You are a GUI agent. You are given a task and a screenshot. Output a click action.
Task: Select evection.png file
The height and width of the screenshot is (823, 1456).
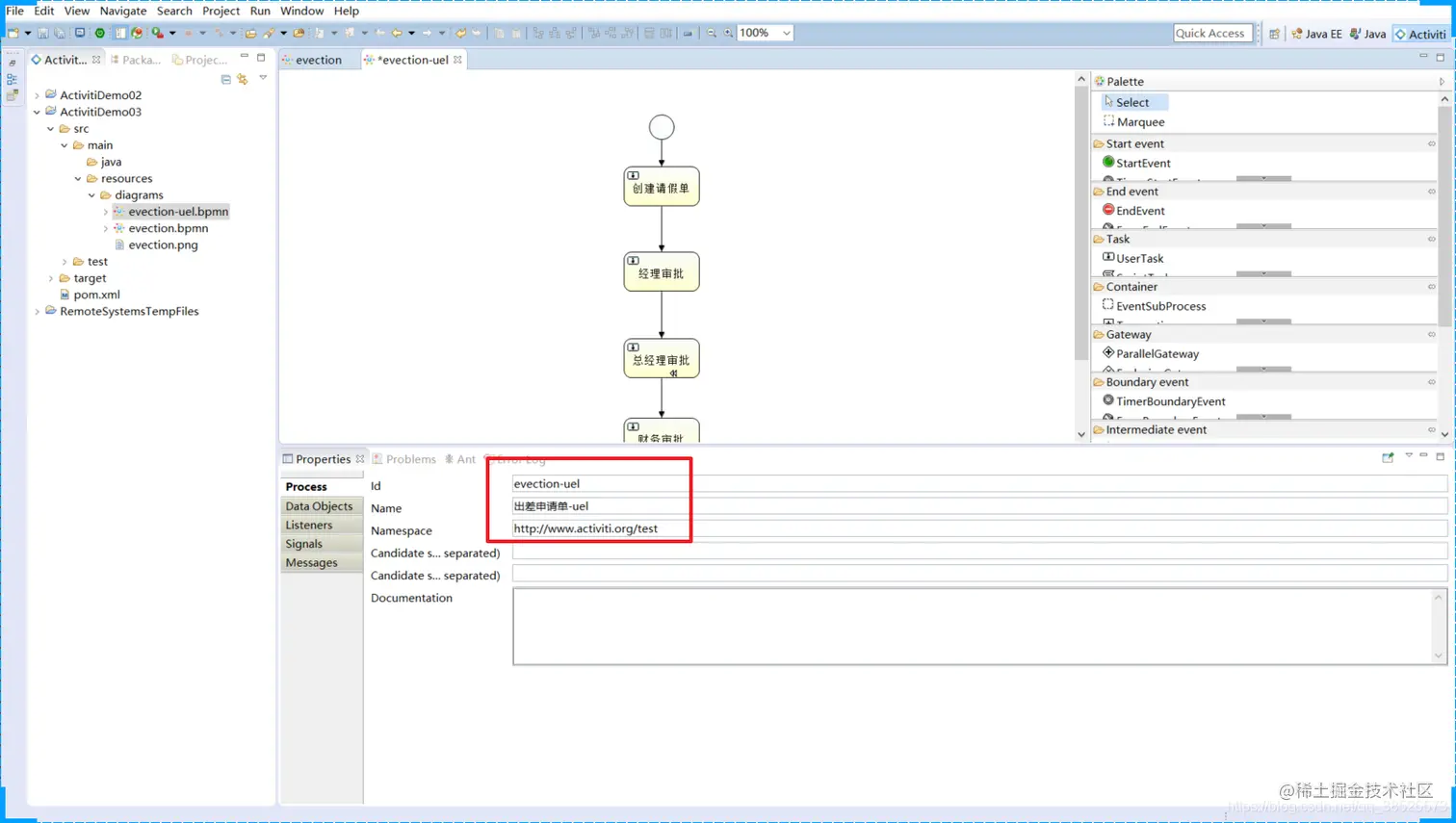156,244
